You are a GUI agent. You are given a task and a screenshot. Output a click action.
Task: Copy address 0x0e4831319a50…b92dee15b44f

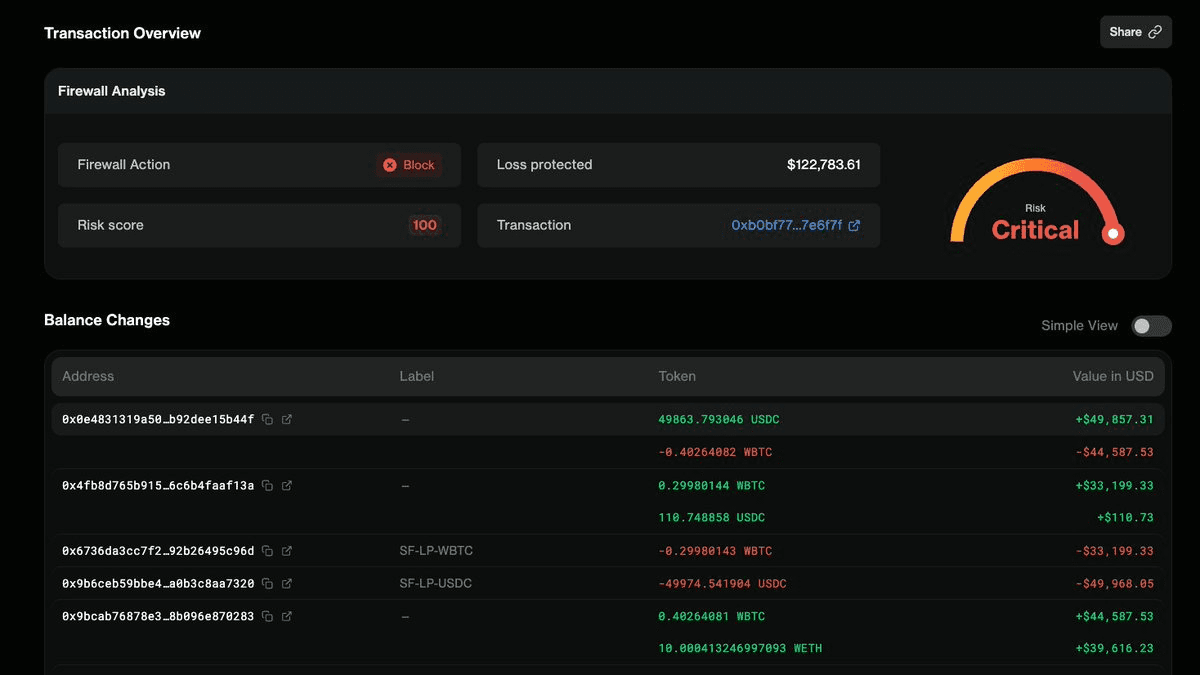267,420
